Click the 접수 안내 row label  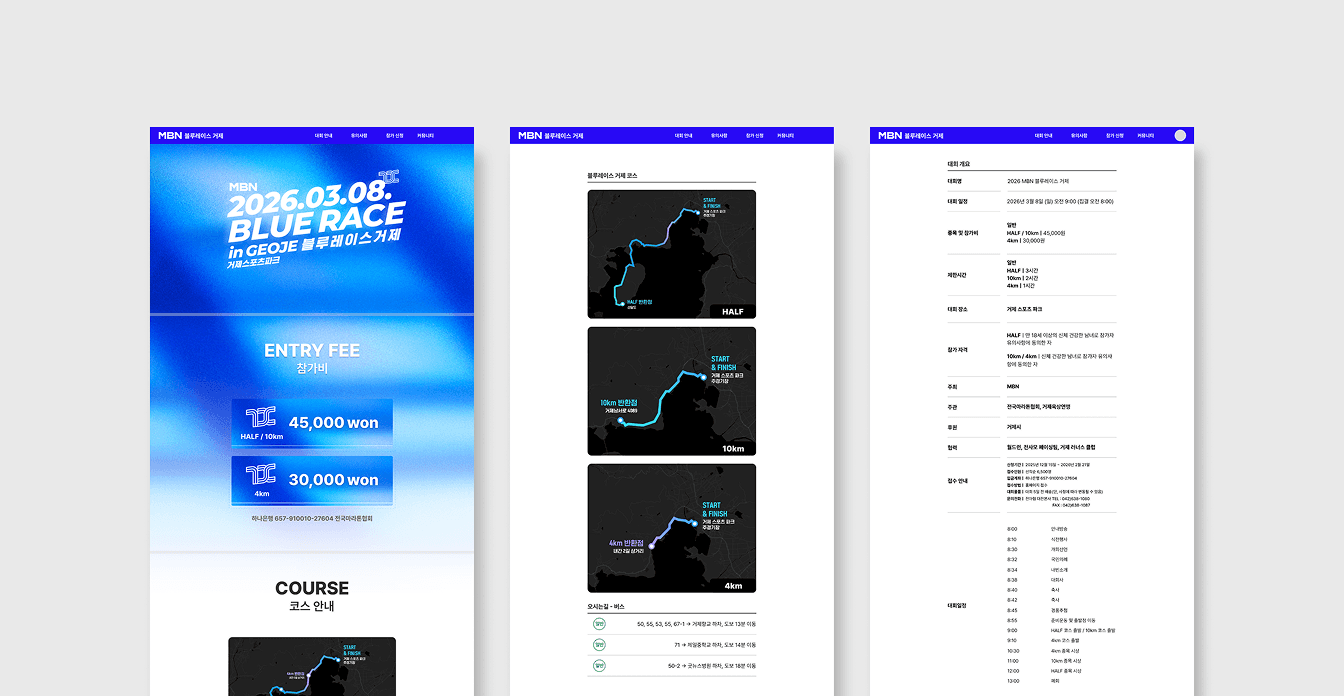pyautogui.click(x=958, y=481)
